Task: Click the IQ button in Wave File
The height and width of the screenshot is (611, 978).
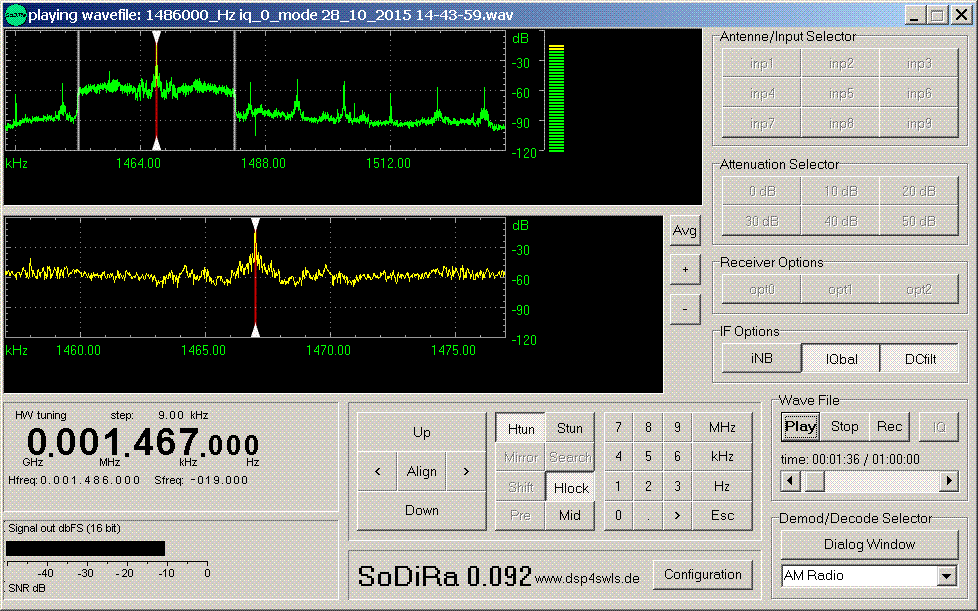Action: coord(939,427)
